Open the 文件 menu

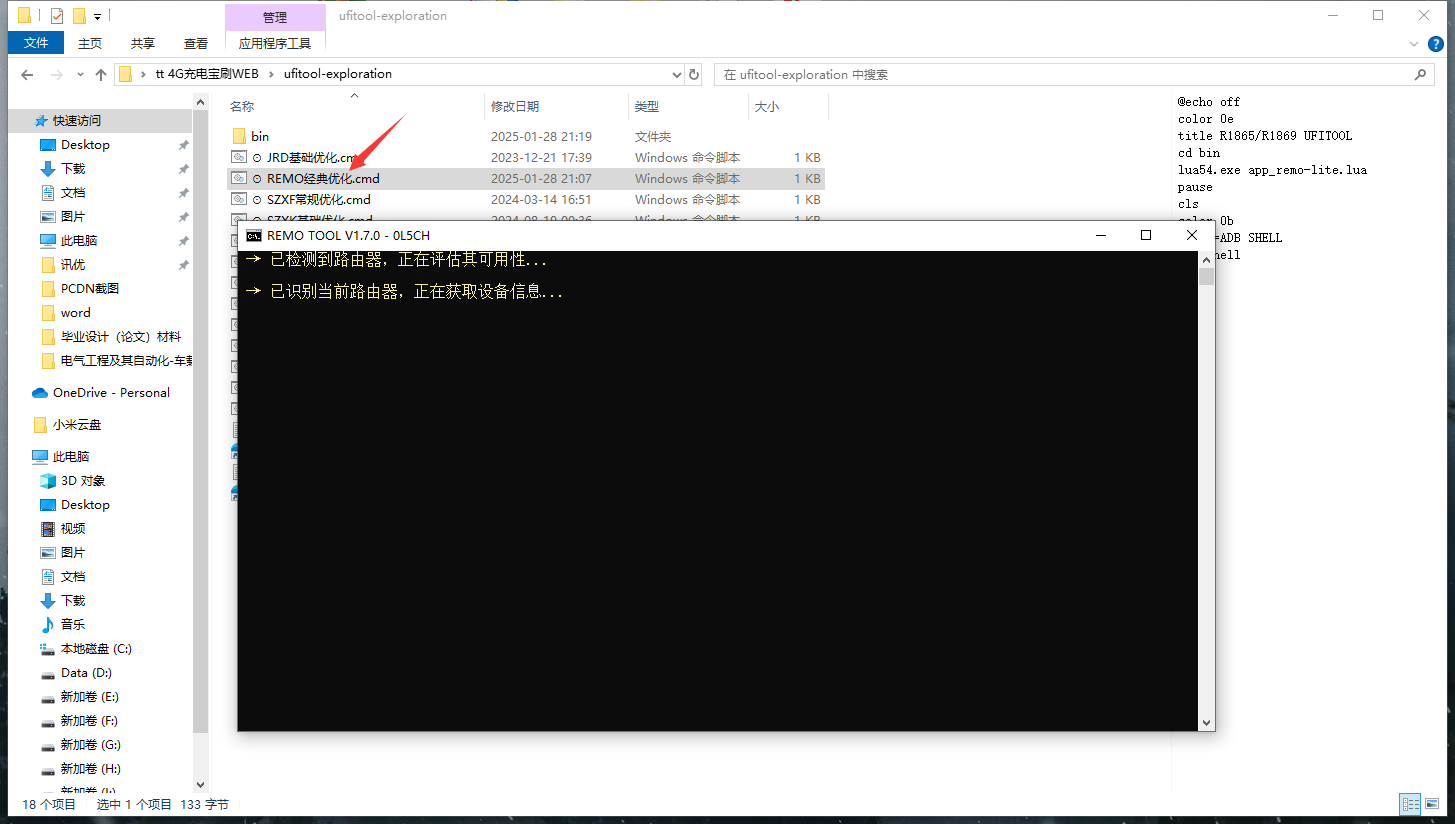point(36,43)
